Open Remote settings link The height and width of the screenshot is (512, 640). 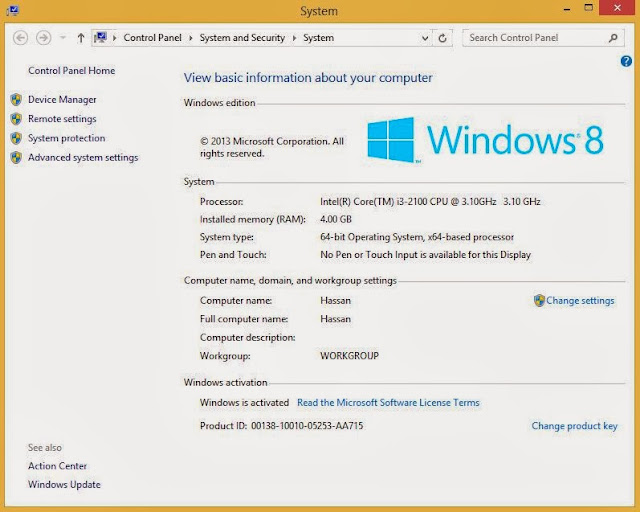pos(62,119)
